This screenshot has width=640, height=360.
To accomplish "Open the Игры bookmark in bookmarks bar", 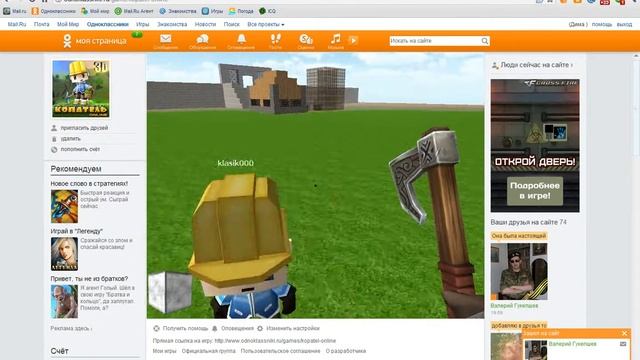I will pyautogui.click(x=213, y=11).
